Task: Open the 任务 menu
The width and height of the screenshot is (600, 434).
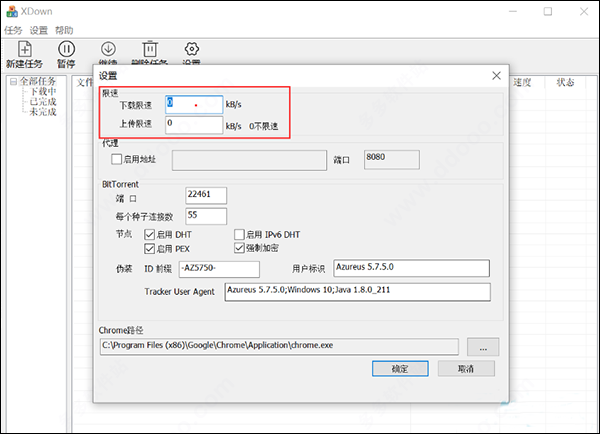Action: point(13,30)
